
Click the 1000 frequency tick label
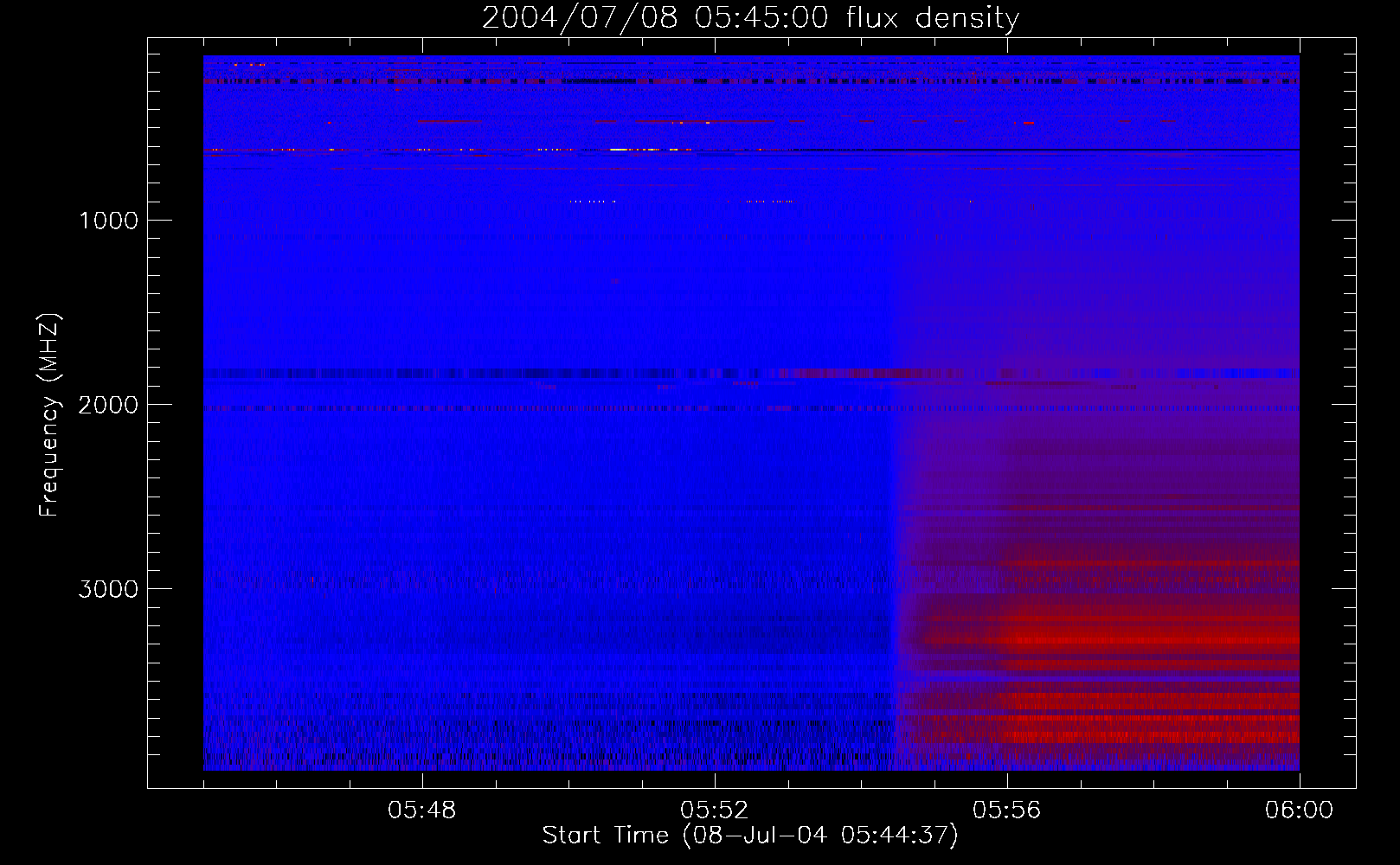108,221
